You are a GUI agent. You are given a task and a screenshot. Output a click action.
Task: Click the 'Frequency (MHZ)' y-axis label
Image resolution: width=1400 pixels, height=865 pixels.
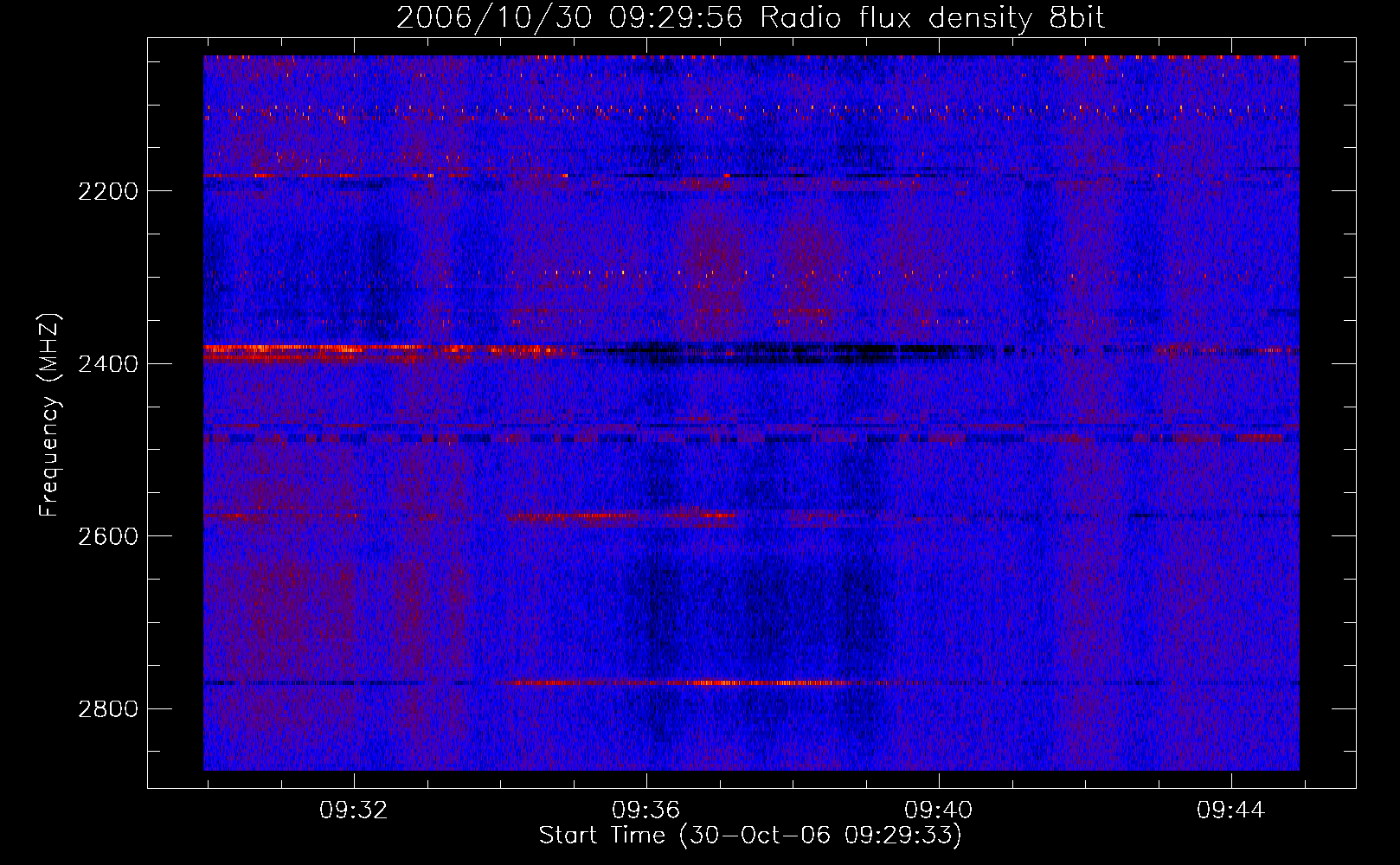pos(49,415)
